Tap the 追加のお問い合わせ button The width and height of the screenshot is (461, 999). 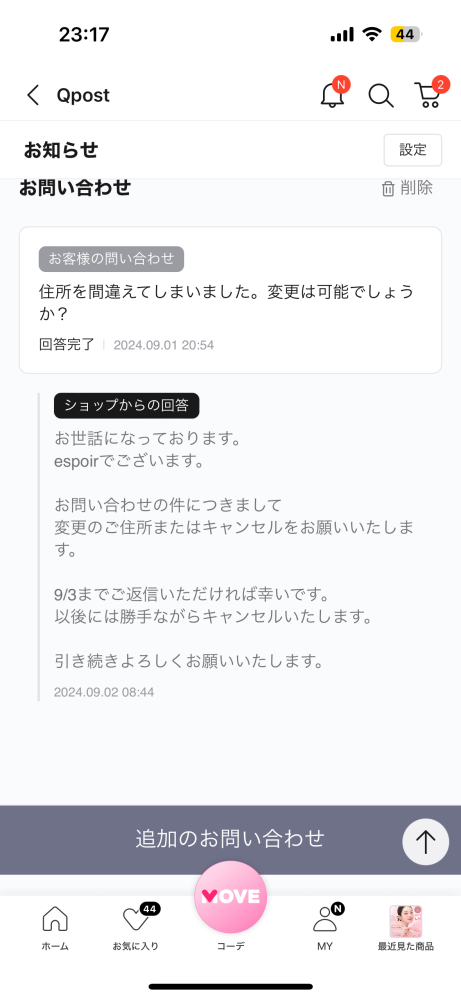(x=230, y=838)
